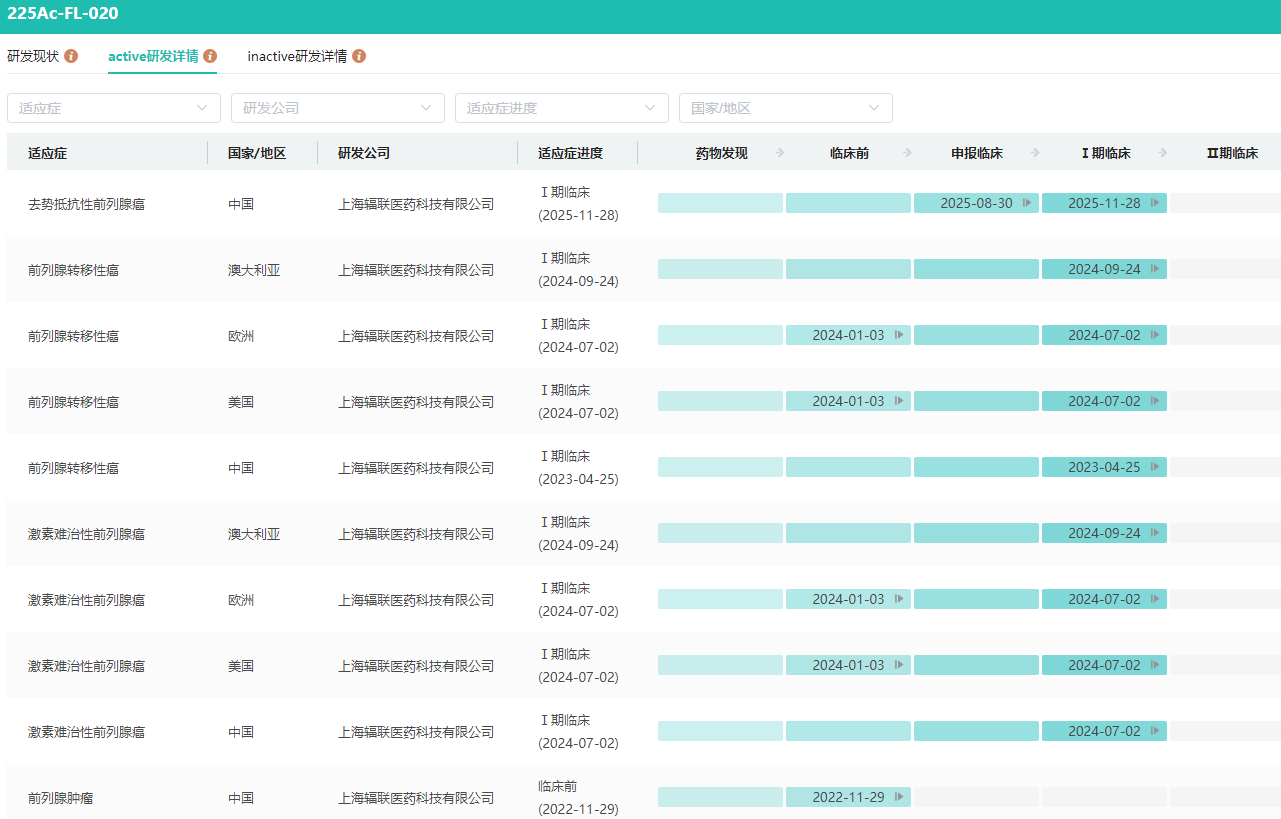
Task: Select the active研发详情 tab
Action: 153,56
